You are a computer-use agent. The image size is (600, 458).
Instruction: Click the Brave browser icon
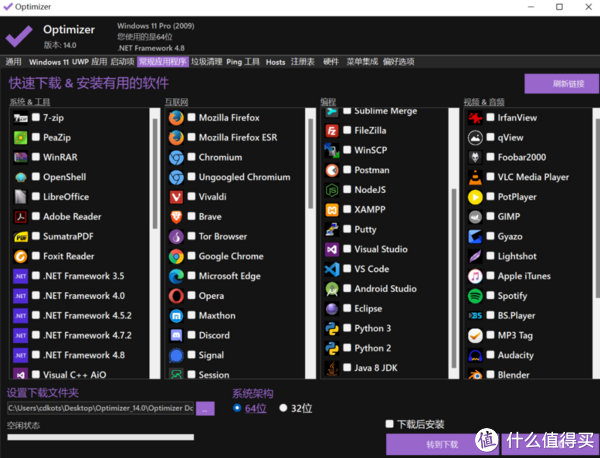(x=176, y=217)
